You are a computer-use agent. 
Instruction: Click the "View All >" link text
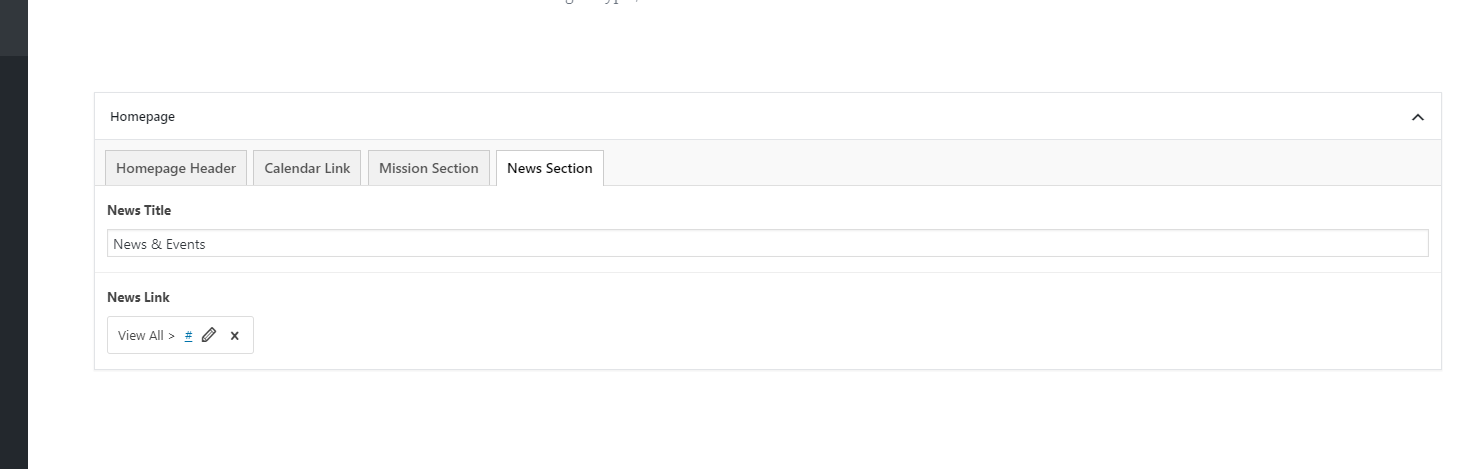coord(146,335)
